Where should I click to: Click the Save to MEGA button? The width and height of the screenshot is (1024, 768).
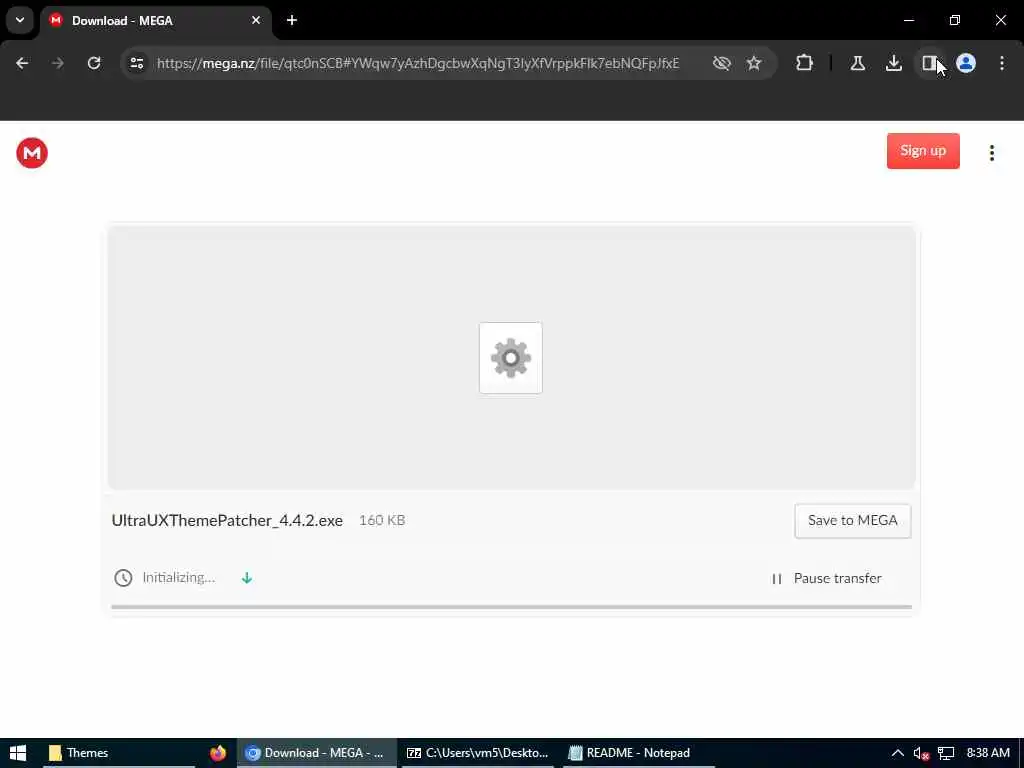[x=852, y=520]
